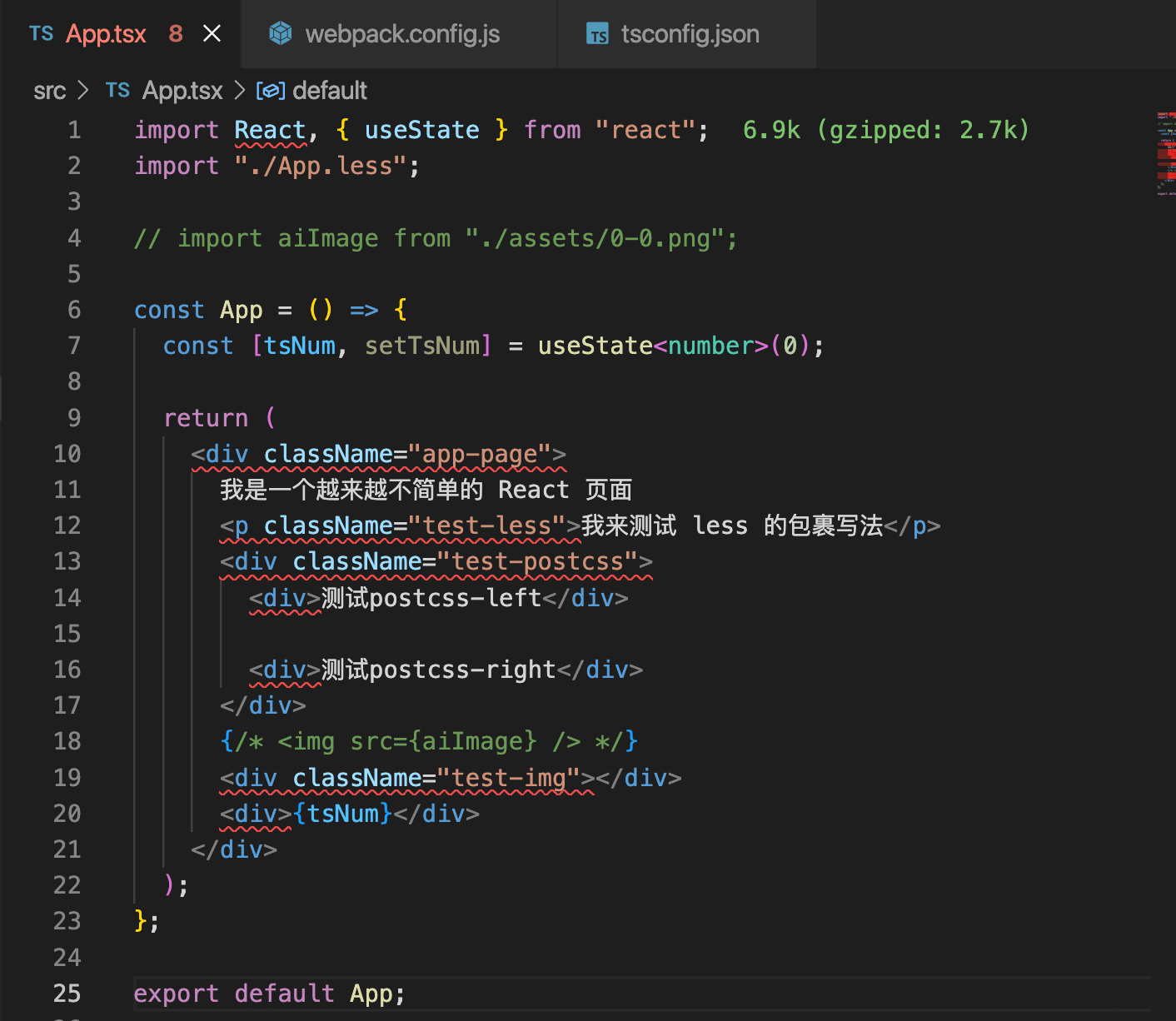Click closing </div> on line 21
The height and width of the screenshot is (1021, 1176).
click(234, 849)
